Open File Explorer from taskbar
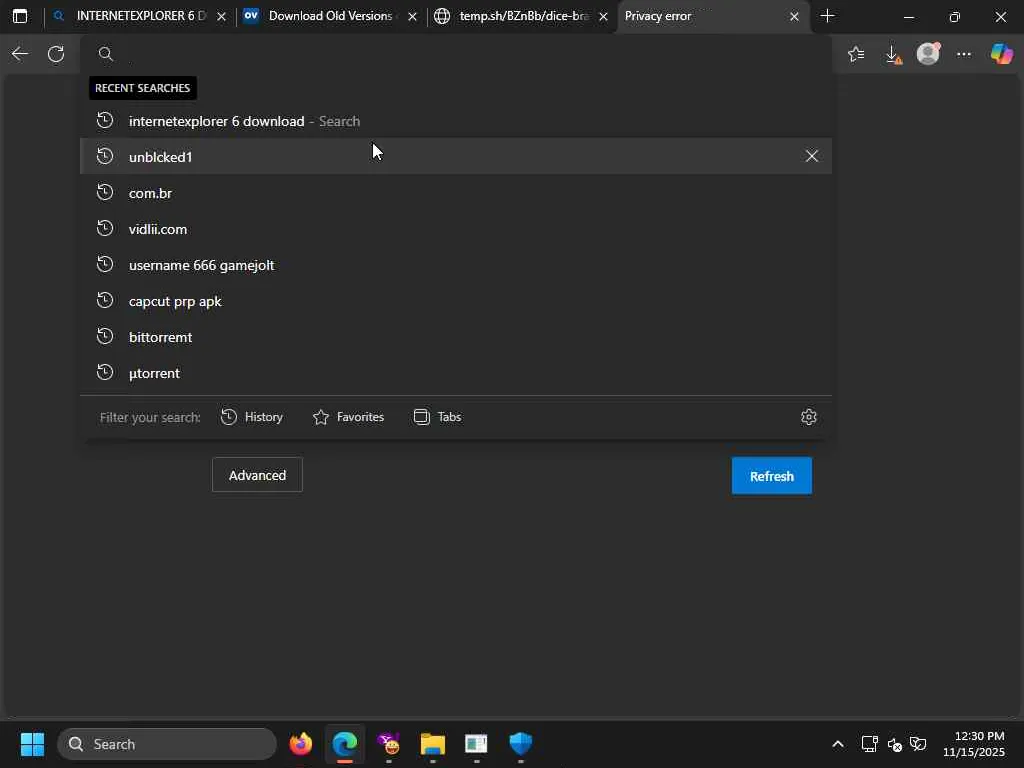This screenshot has width=1024, height=768. [432, 744]
